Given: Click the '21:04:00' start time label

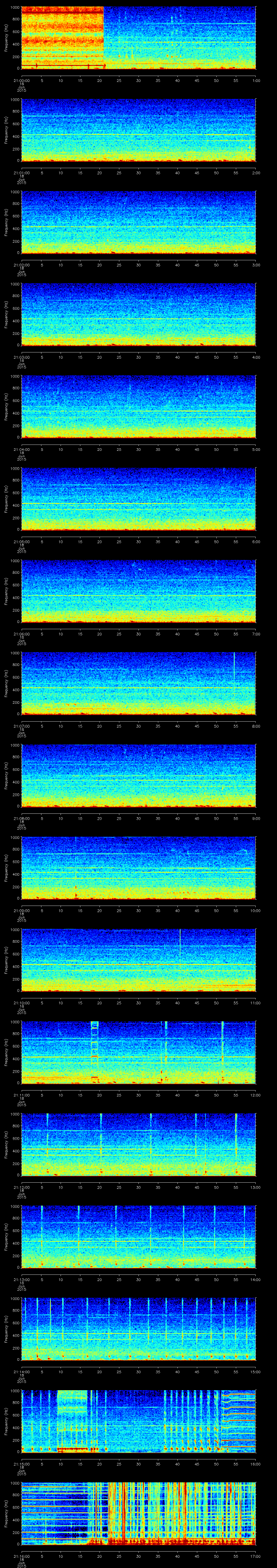Looking at the screenshot, I should pyautogui.click(x=21, y=449).
